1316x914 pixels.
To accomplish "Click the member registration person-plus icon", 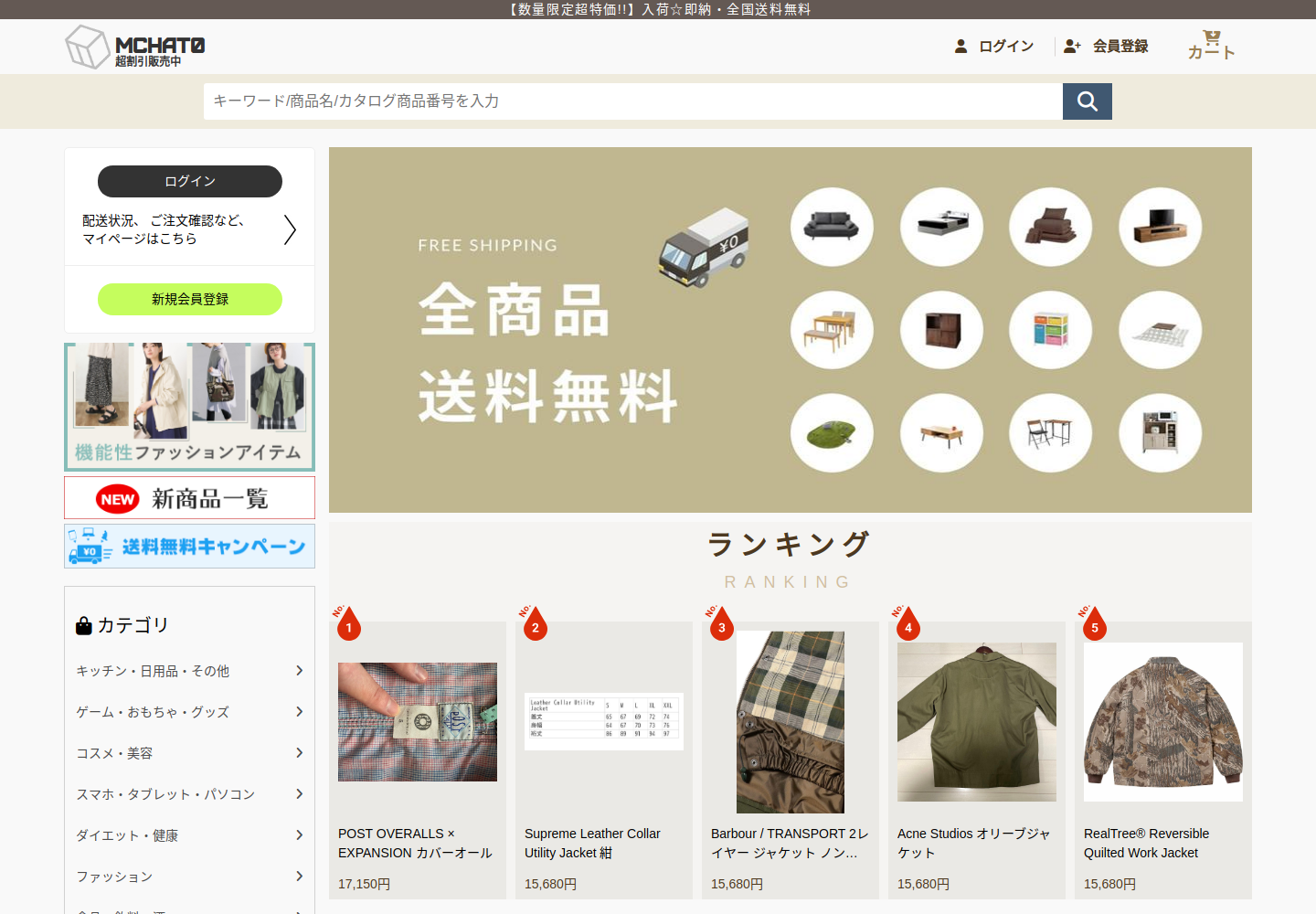I will 1072,46.
